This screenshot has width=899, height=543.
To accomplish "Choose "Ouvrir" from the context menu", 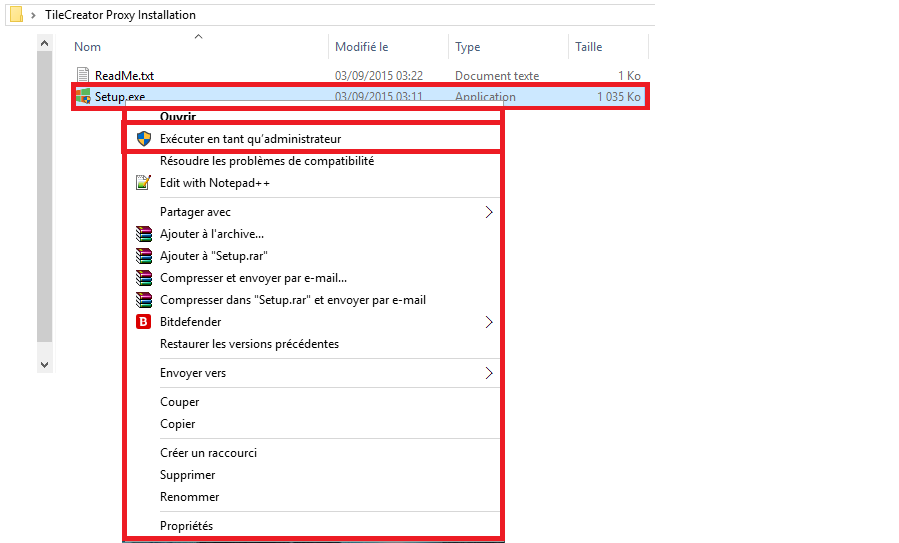I will coord(177,117).
